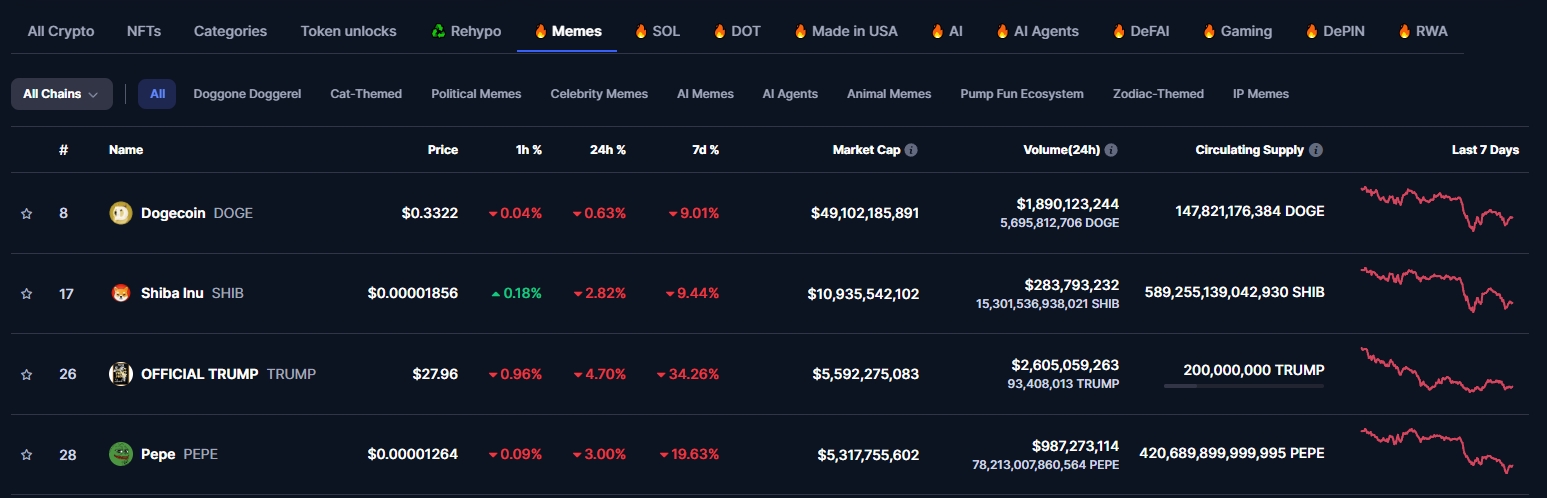This screenshot has height=498, width=1547.
Task: Click the Pepe frog logo
Action: pos(120,454)
